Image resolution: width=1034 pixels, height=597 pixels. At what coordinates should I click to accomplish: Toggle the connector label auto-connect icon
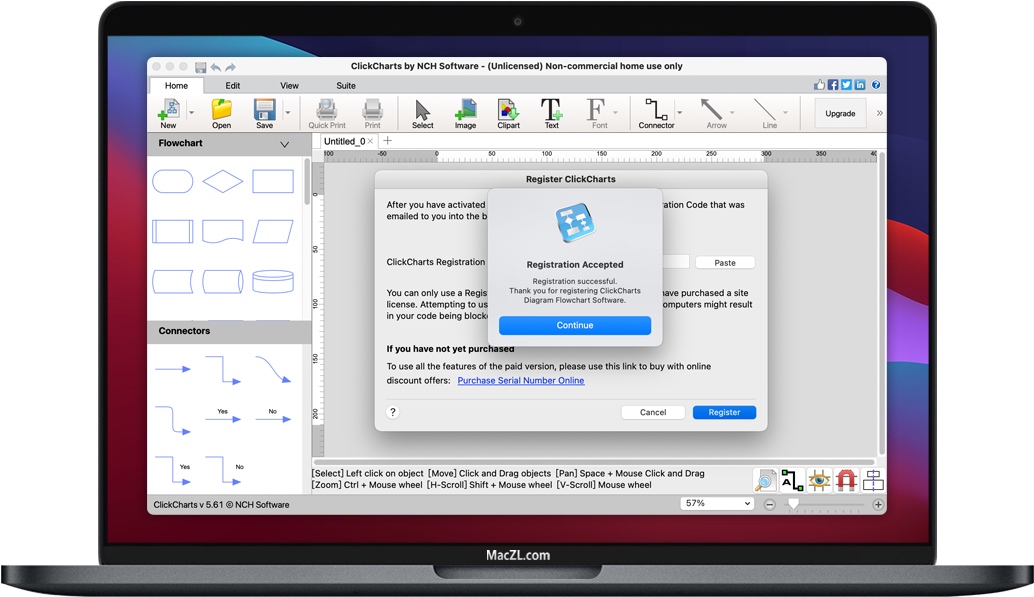pos(792,480)
